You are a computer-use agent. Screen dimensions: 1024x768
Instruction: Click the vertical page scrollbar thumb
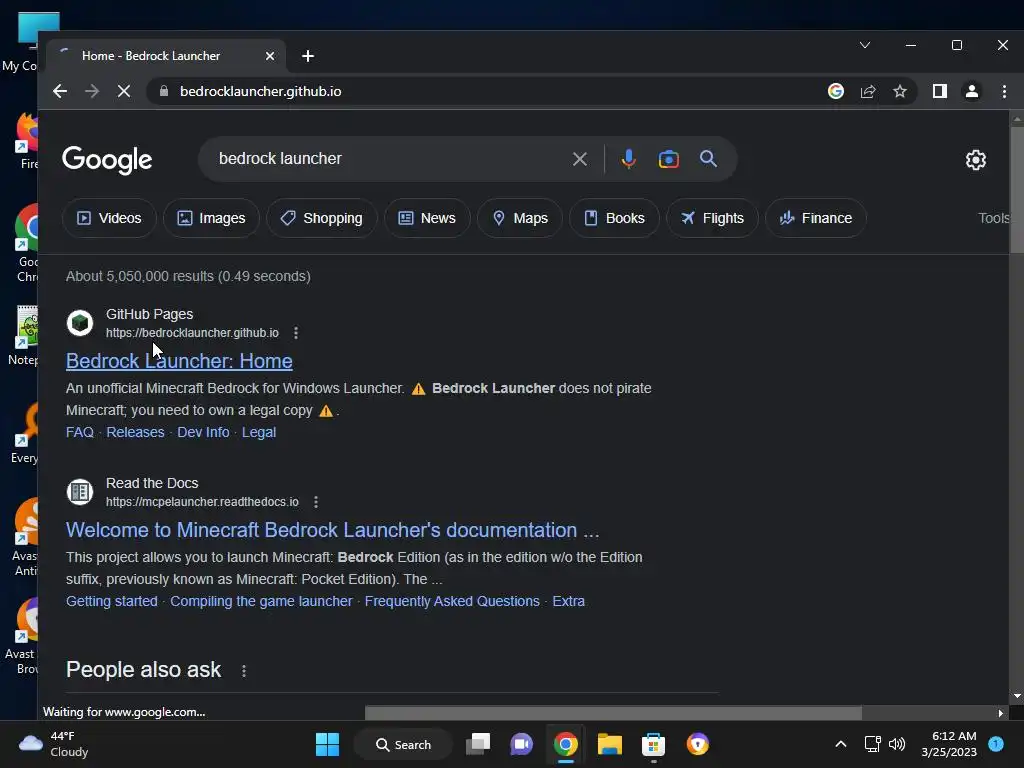click(1017, 189)
